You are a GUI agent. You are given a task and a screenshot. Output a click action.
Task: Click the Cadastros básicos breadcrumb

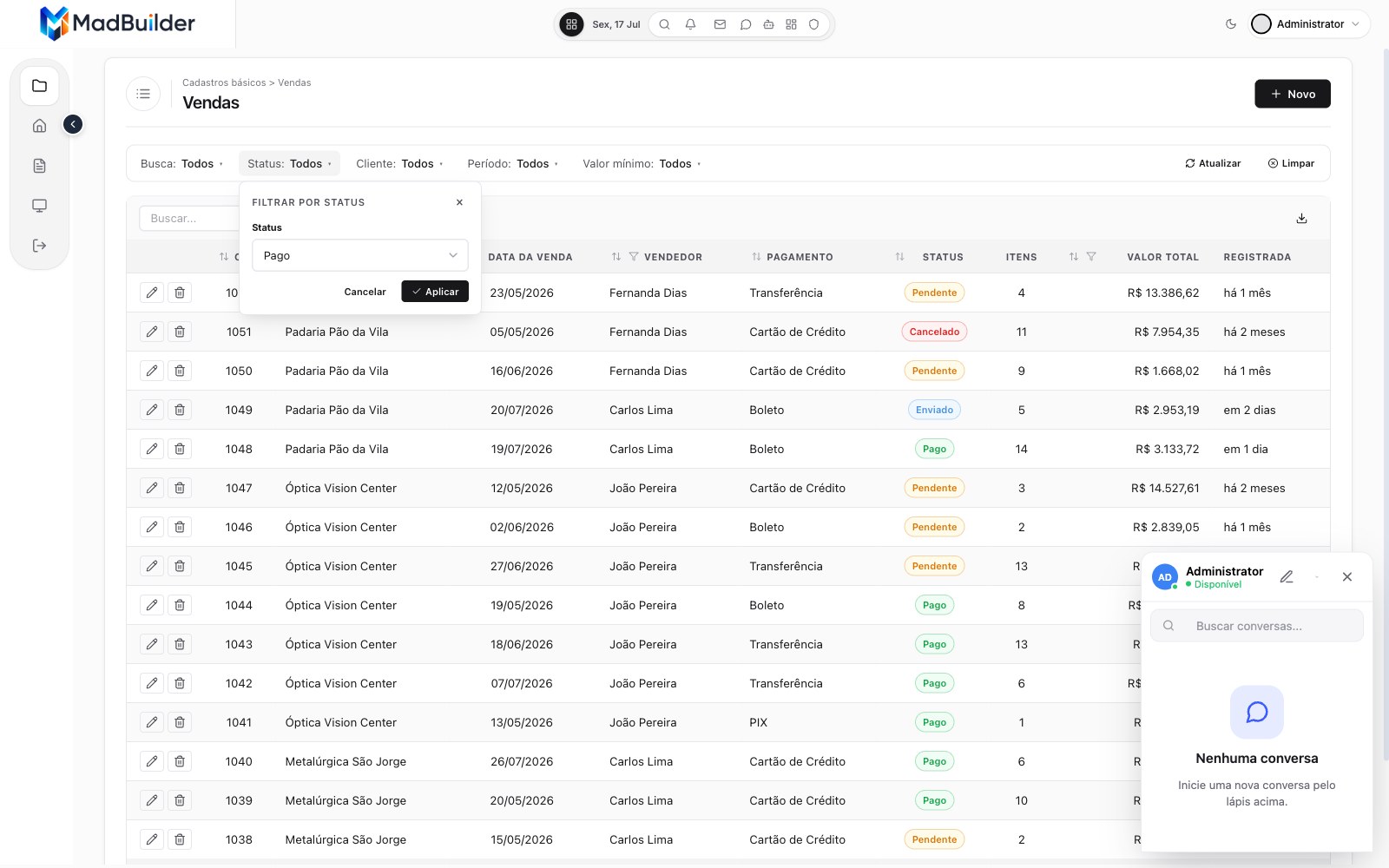pos(224,82)
